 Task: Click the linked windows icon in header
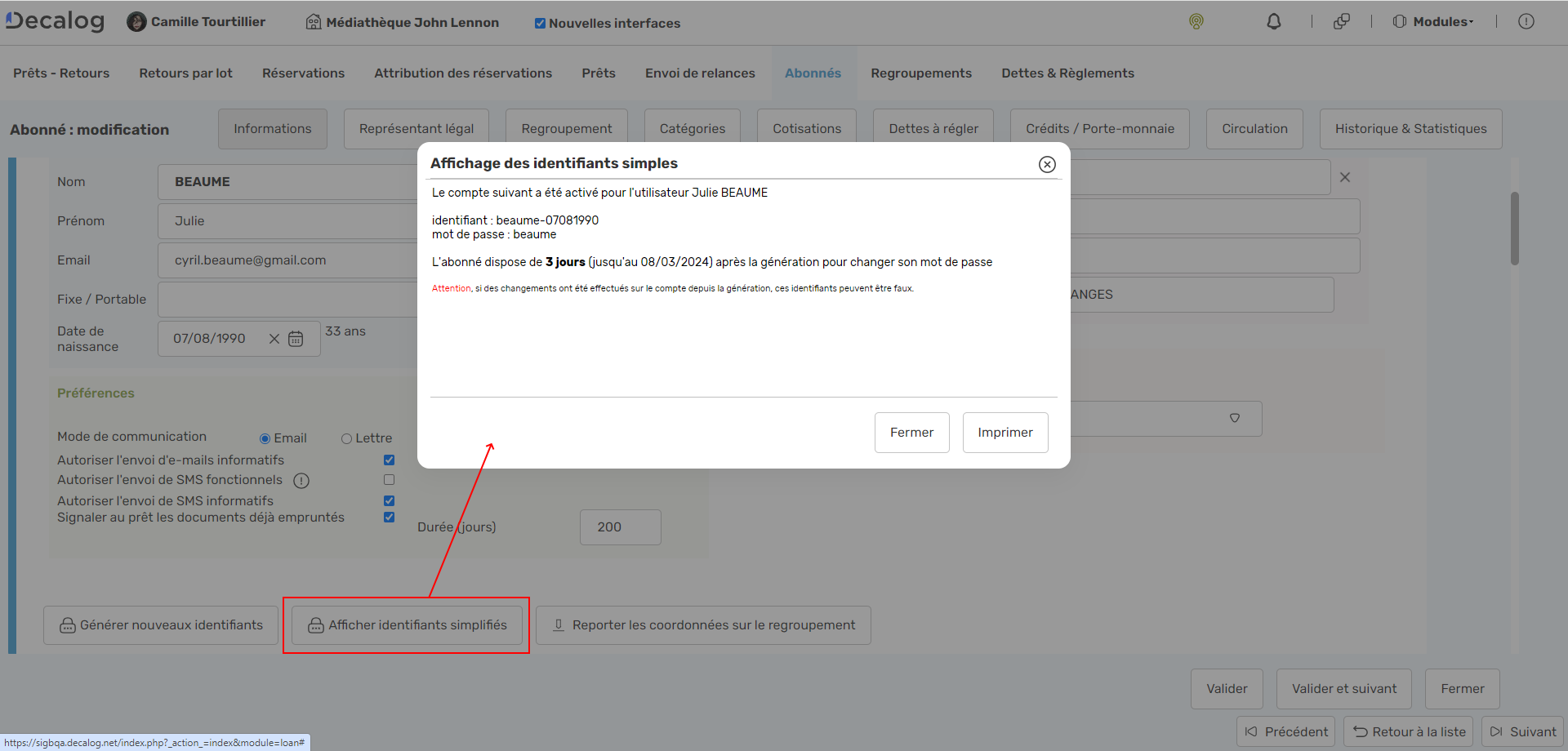coord(1341,22)
